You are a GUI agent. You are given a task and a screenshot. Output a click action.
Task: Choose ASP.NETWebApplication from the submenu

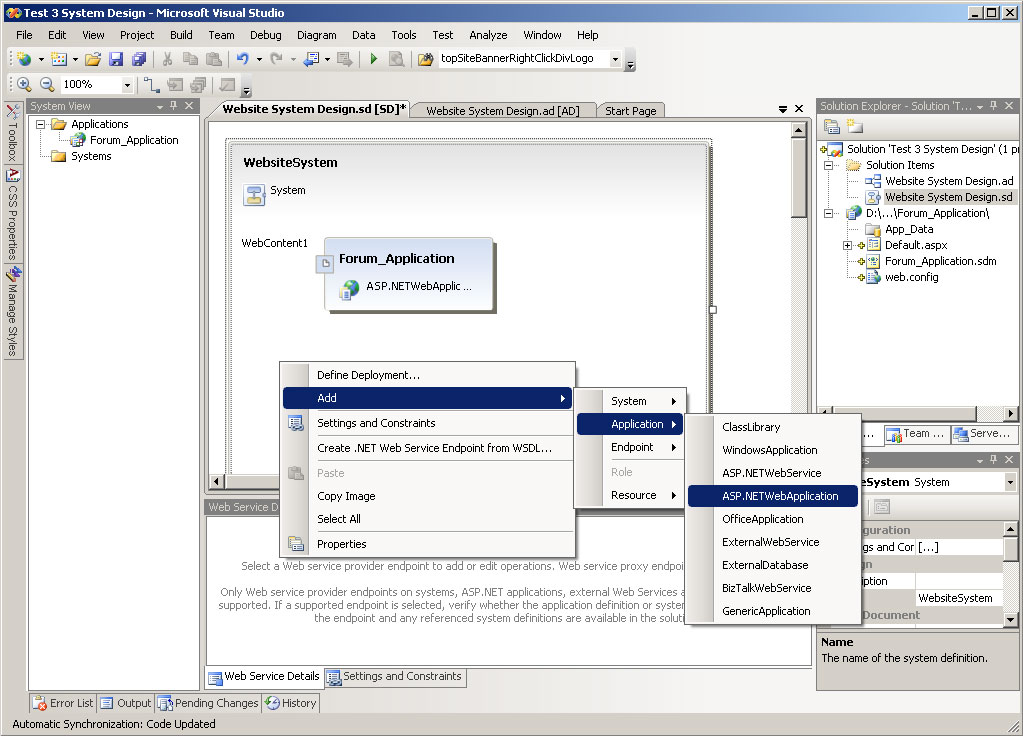(x=772, y=496)
